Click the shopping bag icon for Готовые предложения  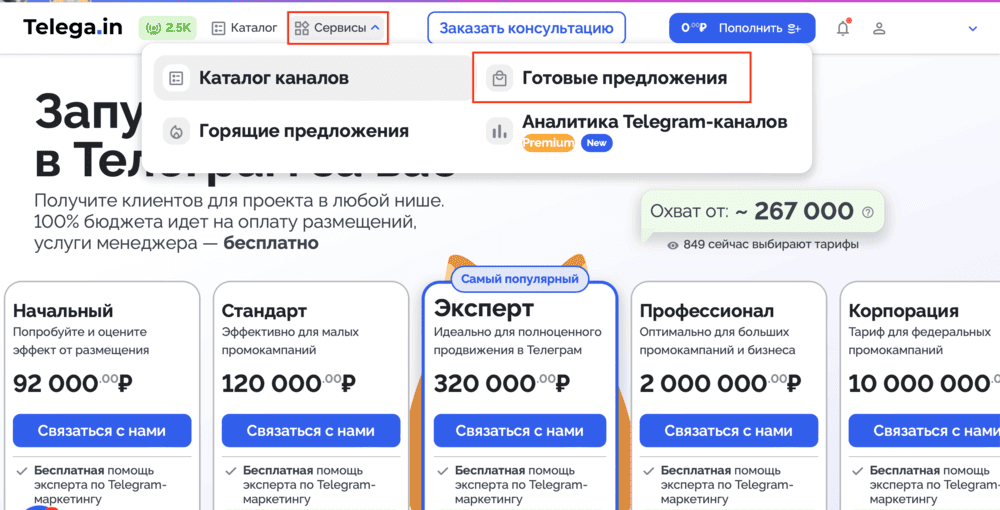click(x=499, y=78)
